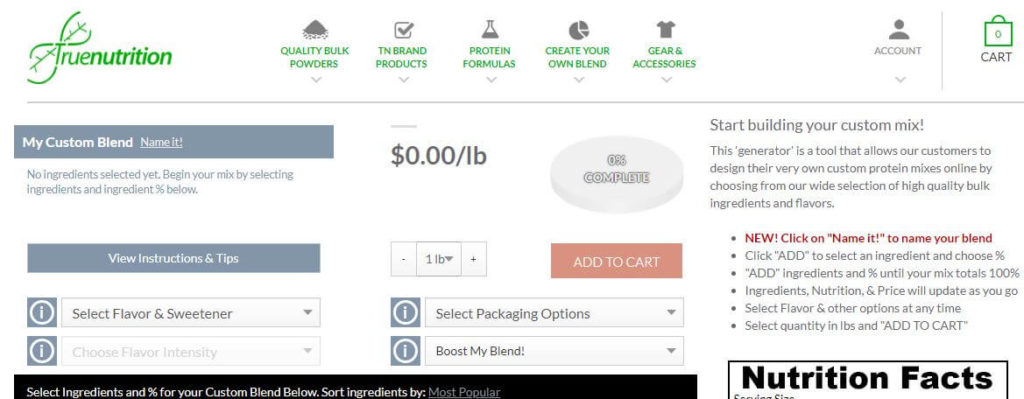Click the Protein Formulas flask icon
The width and height of the screenshot is (1024, 399).
[x=490, y=29]
